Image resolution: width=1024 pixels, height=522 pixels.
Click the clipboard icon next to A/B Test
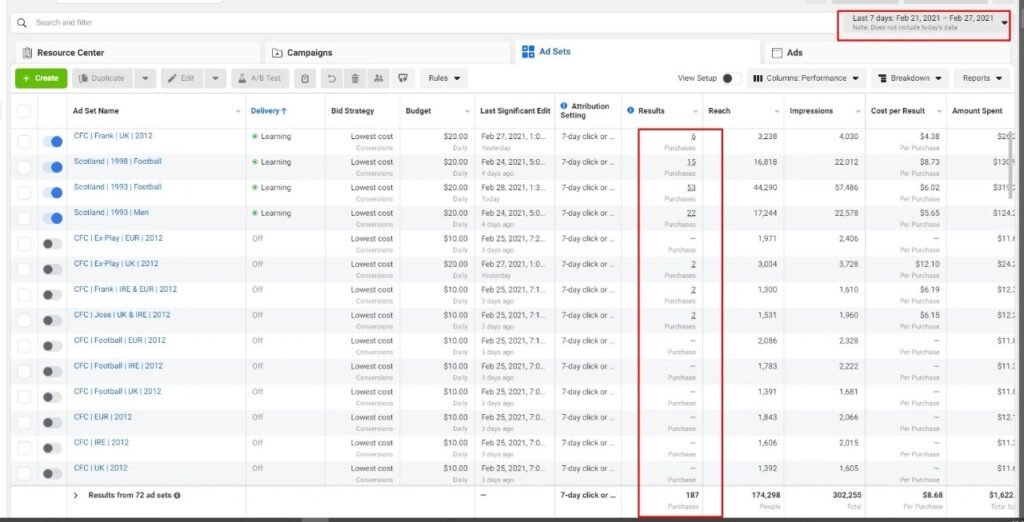[305, 78]
